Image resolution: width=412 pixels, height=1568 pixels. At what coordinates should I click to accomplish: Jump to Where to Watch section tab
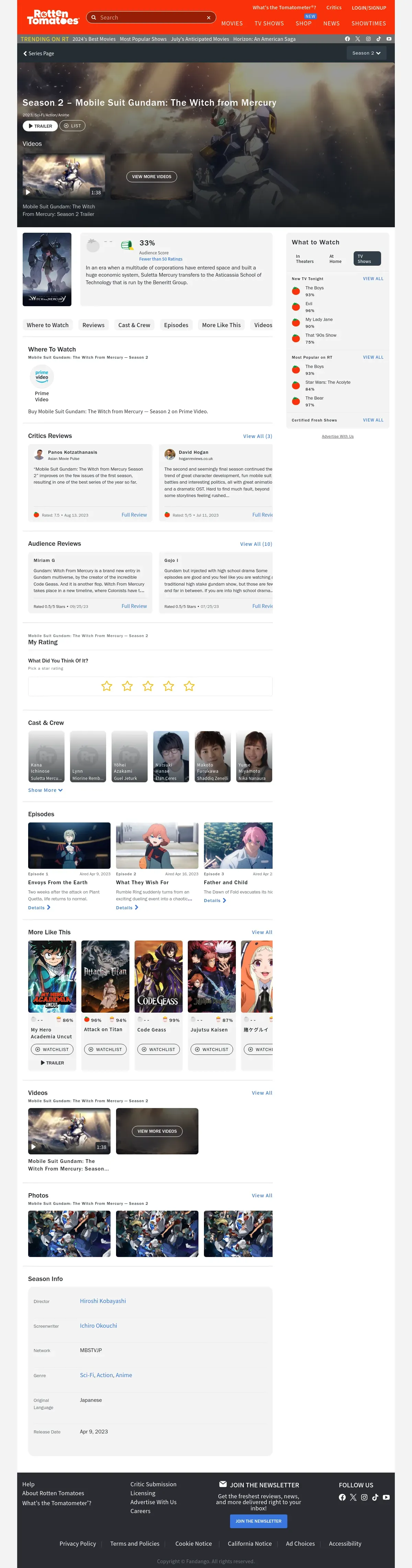pyautogui.click(x=47, y=325)
